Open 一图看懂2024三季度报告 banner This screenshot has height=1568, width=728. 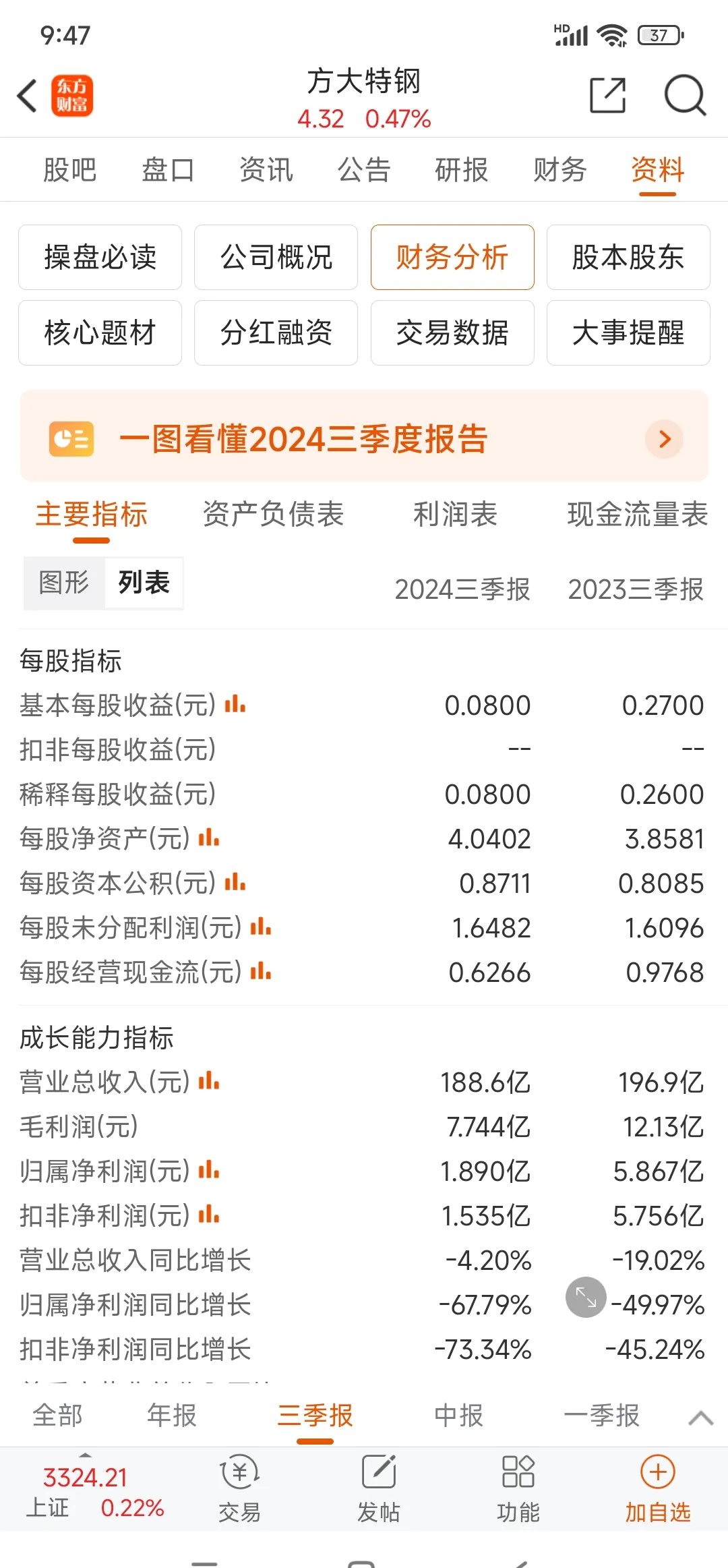point(364,436)
